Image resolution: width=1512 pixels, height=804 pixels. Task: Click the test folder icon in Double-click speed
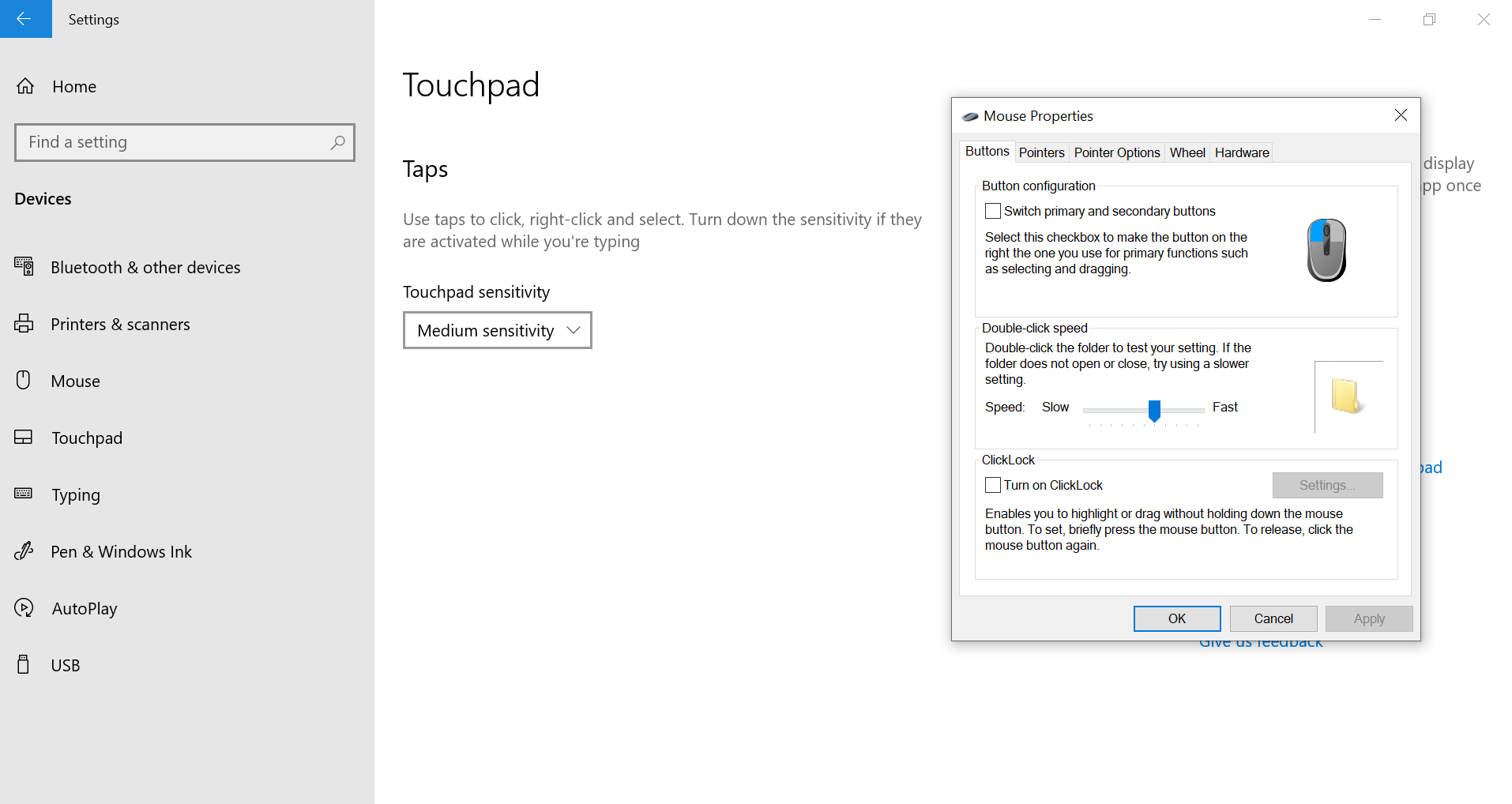1347,396
